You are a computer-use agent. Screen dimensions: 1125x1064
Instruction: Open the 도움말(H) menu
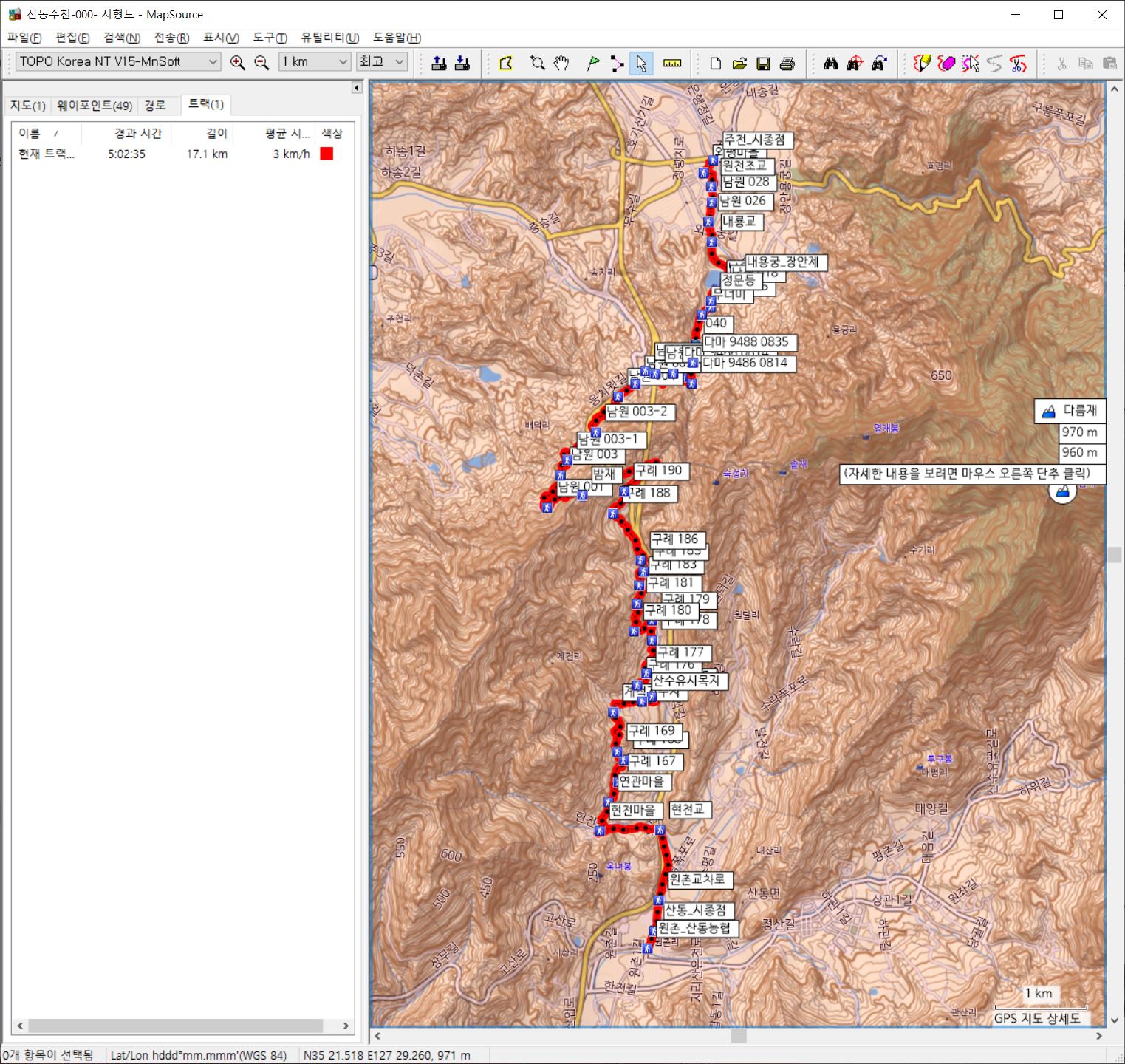pos(397,38)
